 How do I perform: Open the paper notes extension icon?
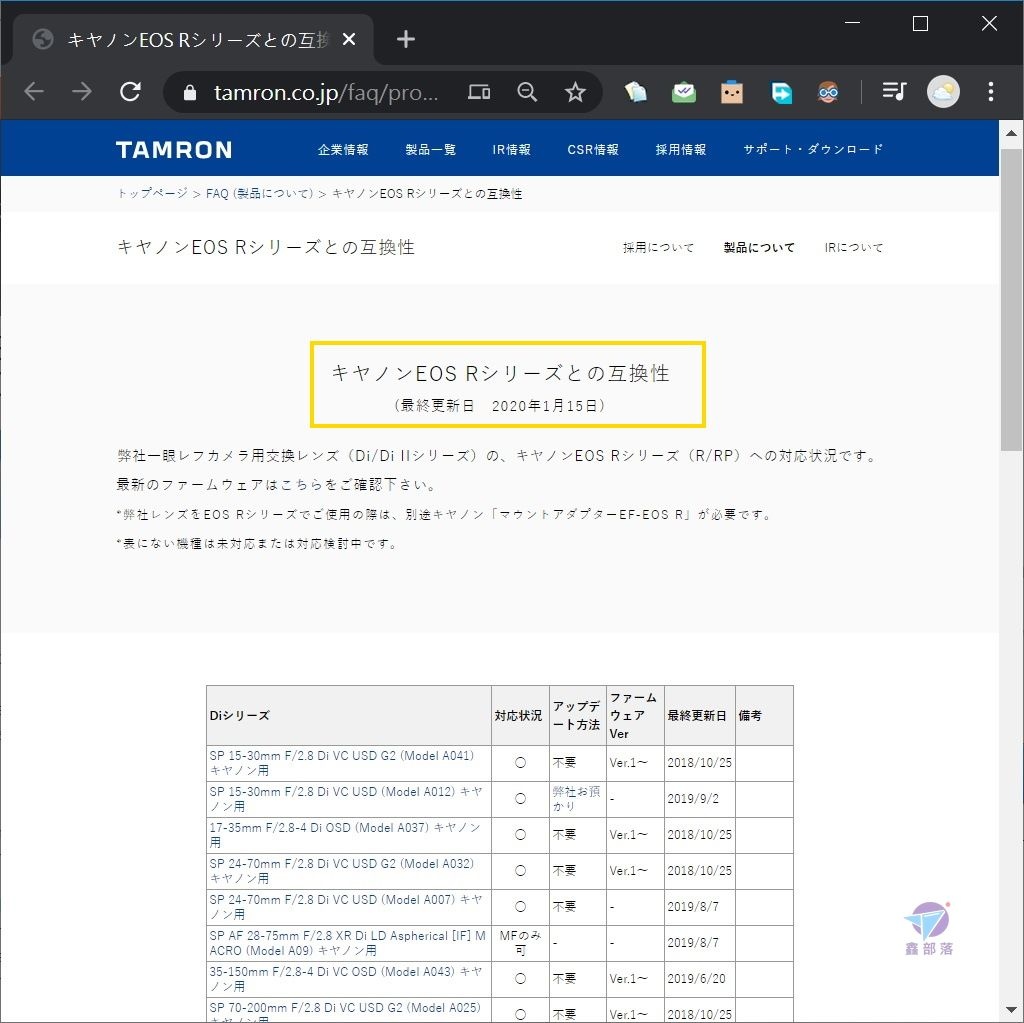click(x=636, y=92)
